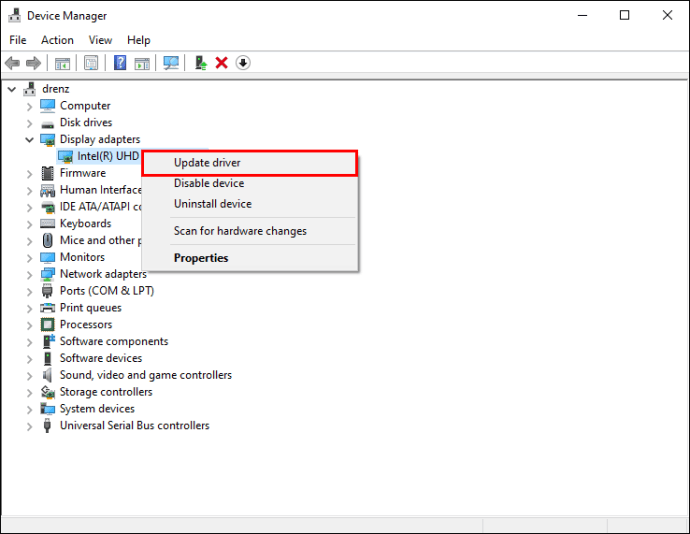This screenshot has width=690, height=534.
Task: Select the Print queues tree label
Action: [91, 308]
